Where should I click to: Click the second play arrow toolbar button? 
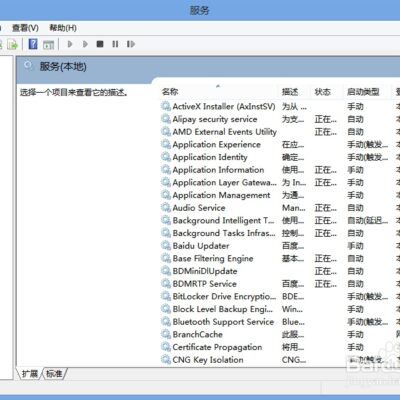point(85,44)
